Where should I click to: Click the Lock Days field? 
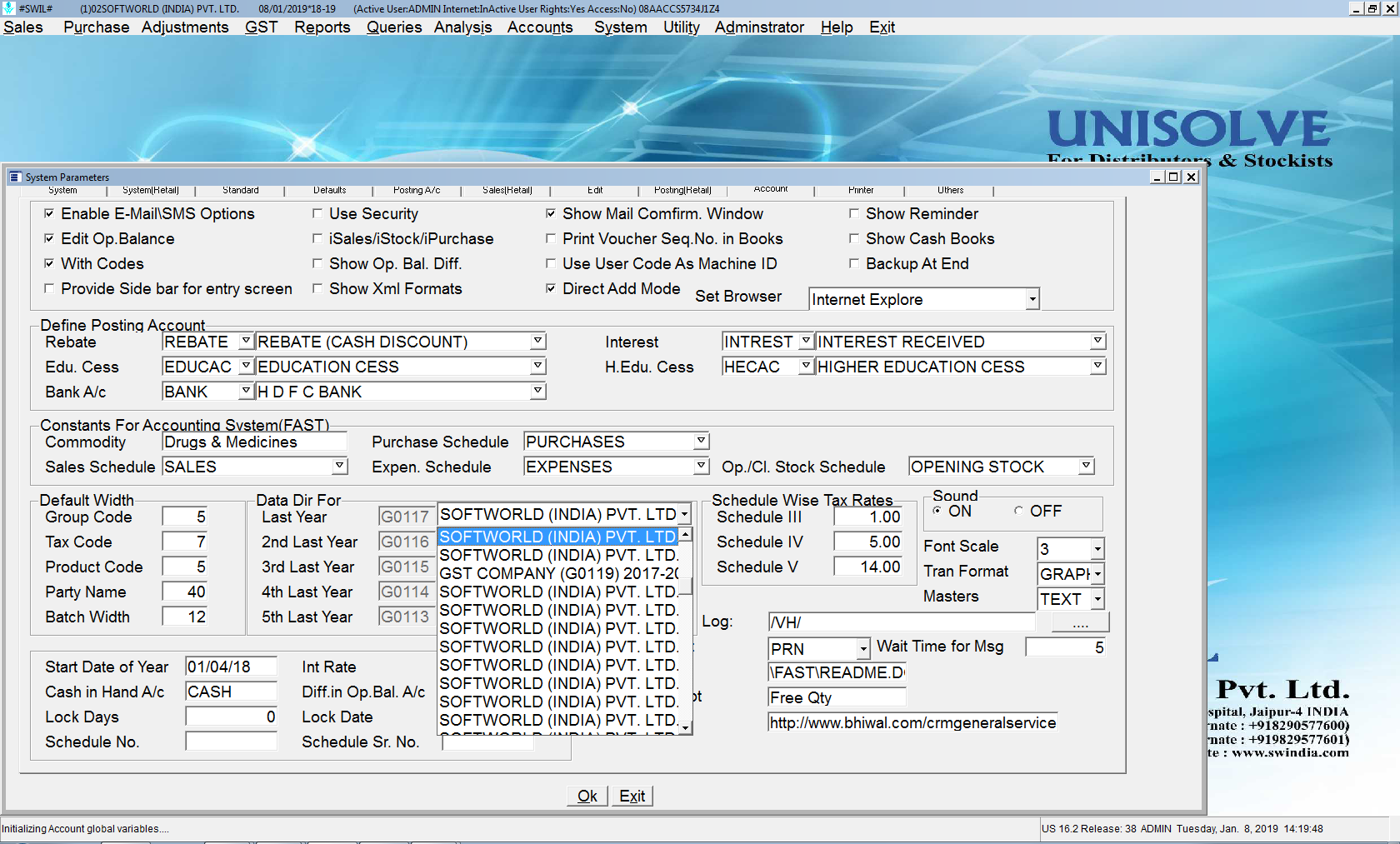(231, 717)
